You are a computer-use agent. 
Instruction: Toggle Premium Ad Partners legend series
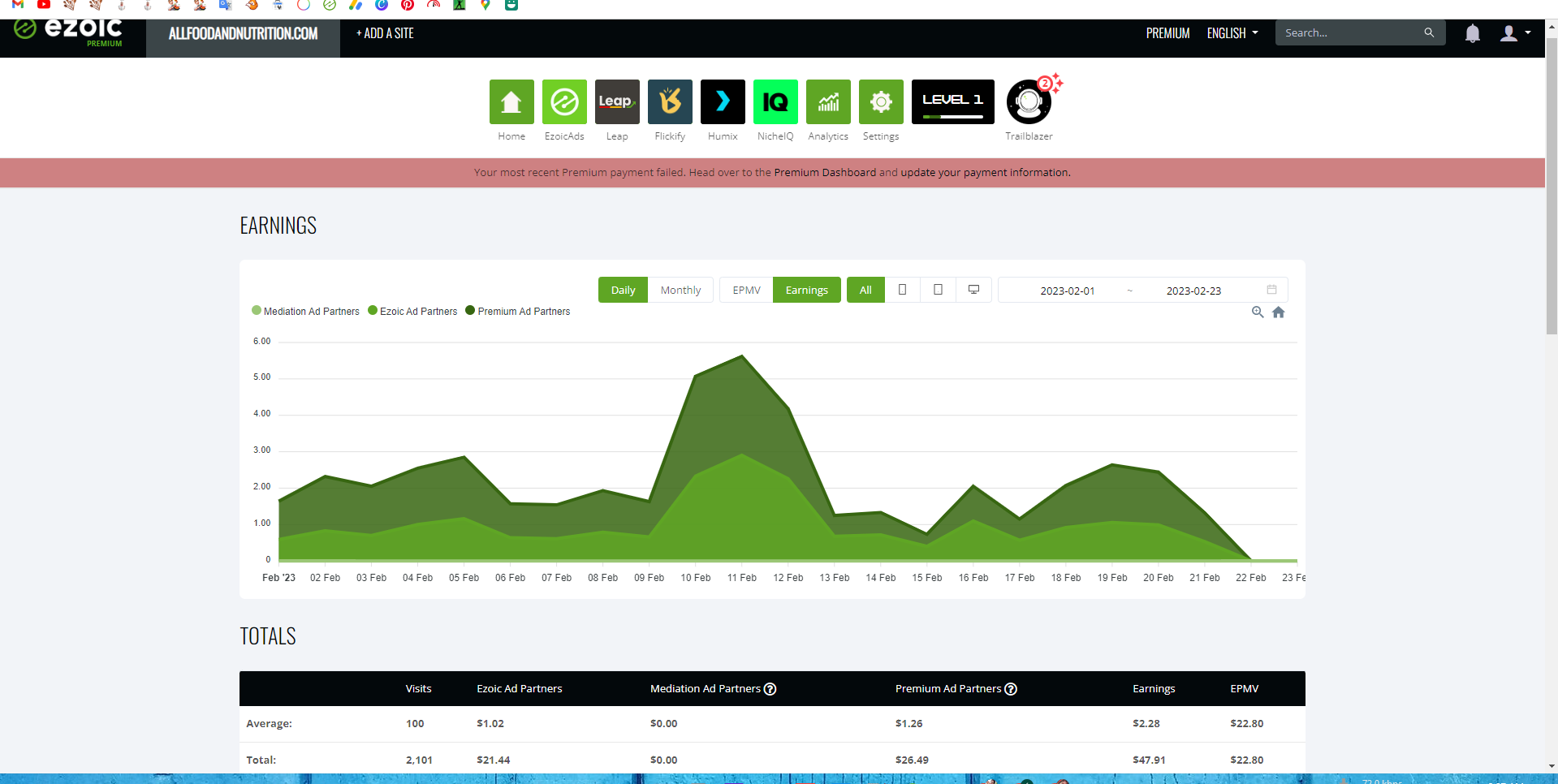pyautogui.click(x=518, y=311)
